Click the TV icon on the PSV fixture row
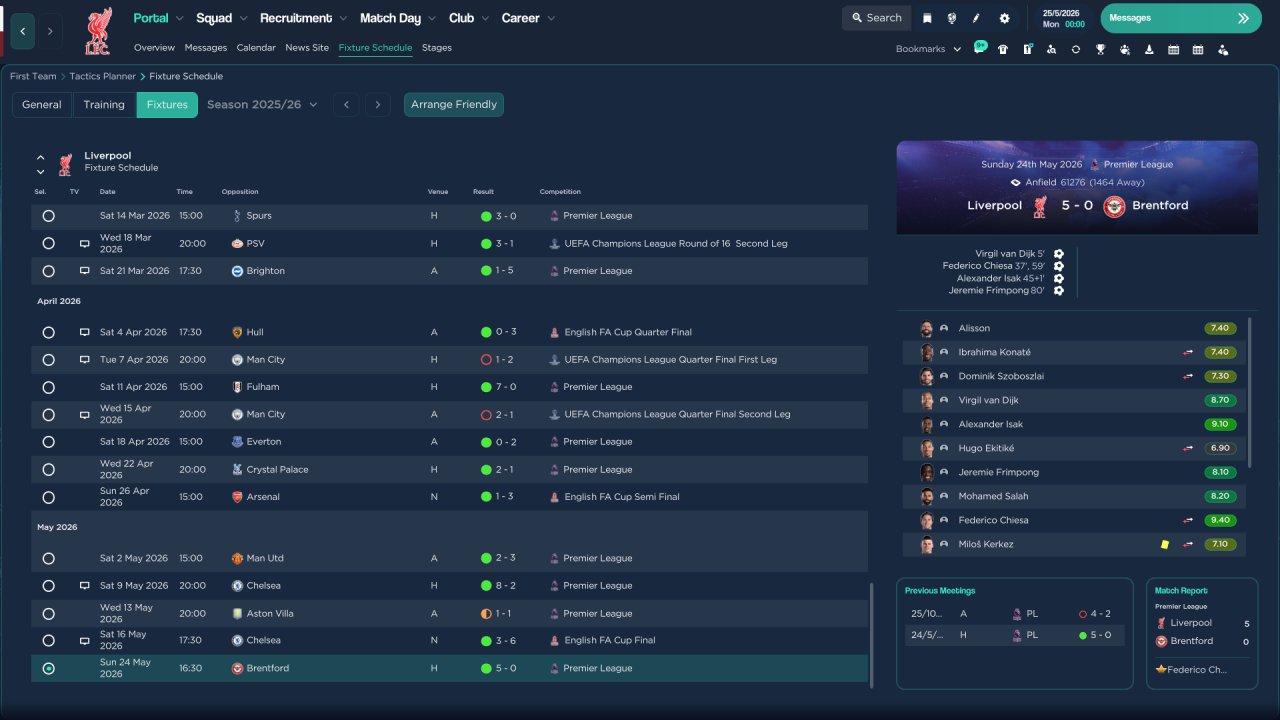This screenshot has width=1280, height=720. coord(85,244)
